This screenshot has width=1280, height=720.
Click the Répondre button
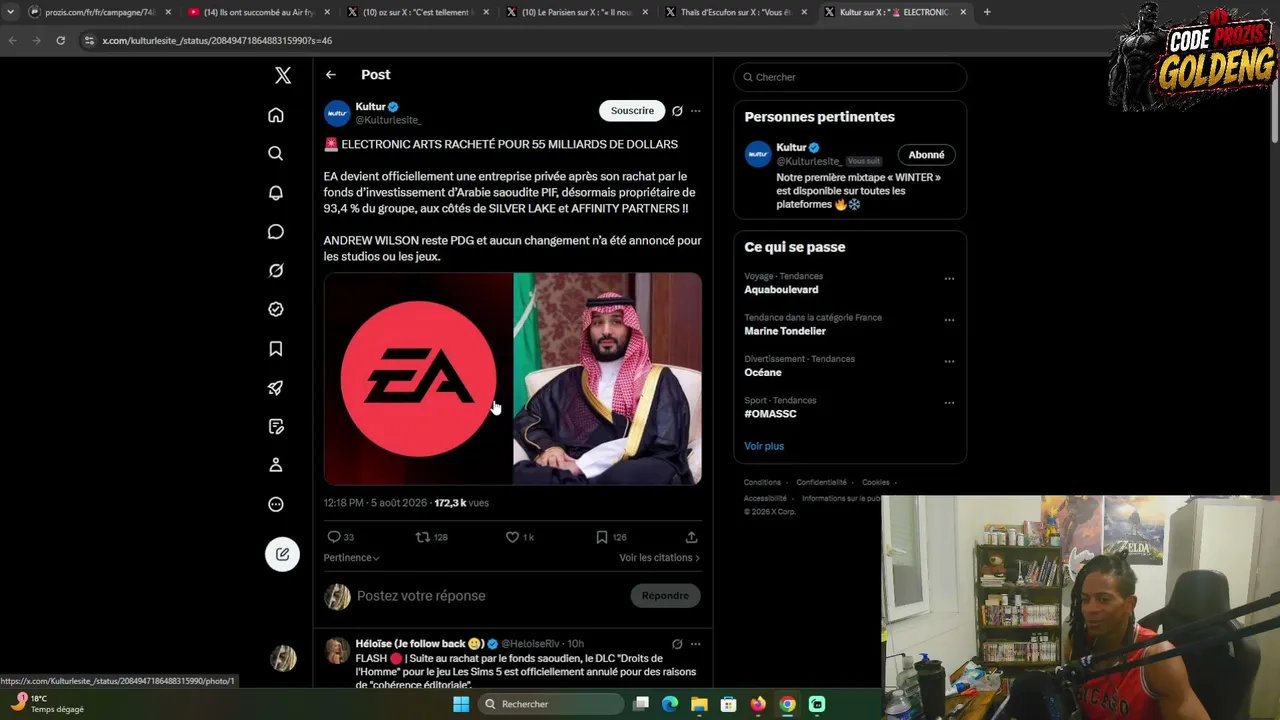[665, 596]
